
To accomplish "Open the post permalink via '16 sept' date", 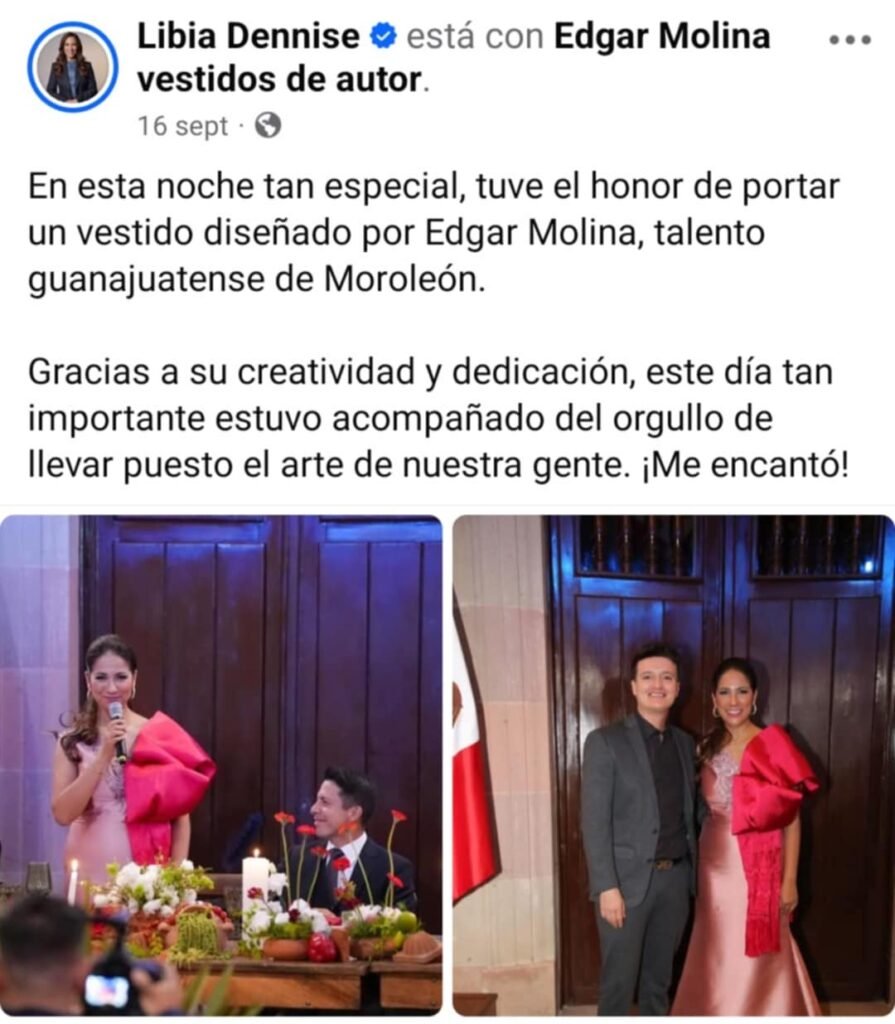I will pyautogui.click(x=183, y=126).
